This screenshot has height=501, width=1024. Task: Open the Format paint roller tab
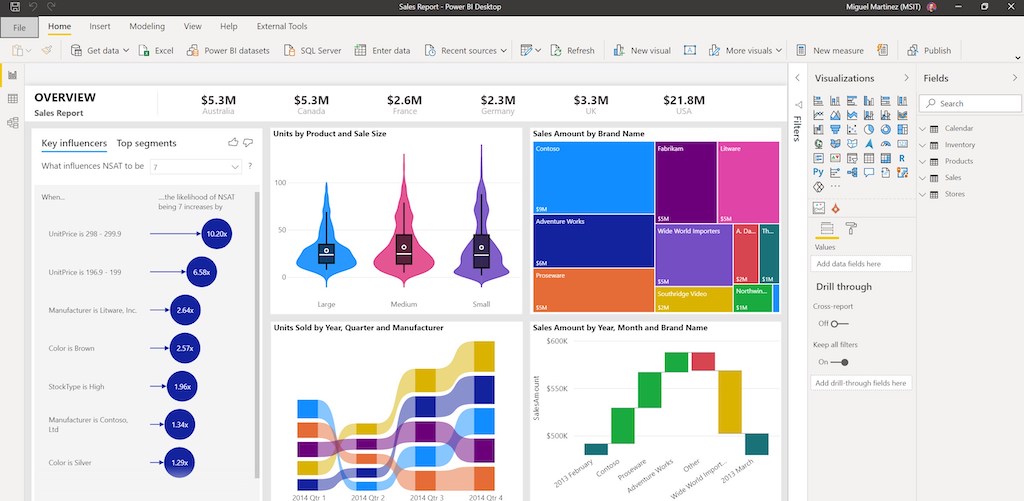pos(851,229)
